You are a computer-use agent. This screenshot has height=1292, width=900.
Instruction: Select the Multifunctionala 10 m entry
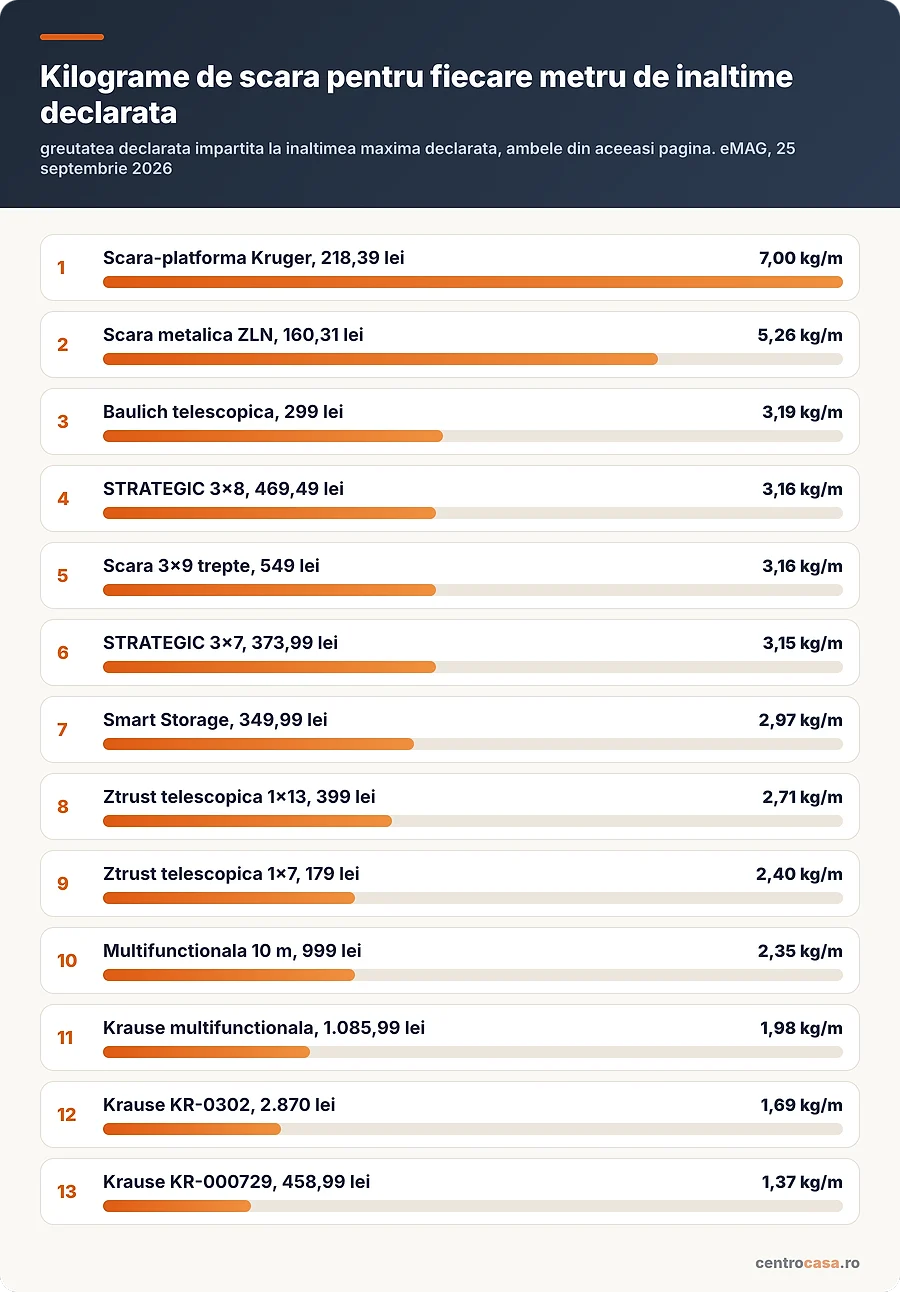pyautogui.click(x=450, y=960)
